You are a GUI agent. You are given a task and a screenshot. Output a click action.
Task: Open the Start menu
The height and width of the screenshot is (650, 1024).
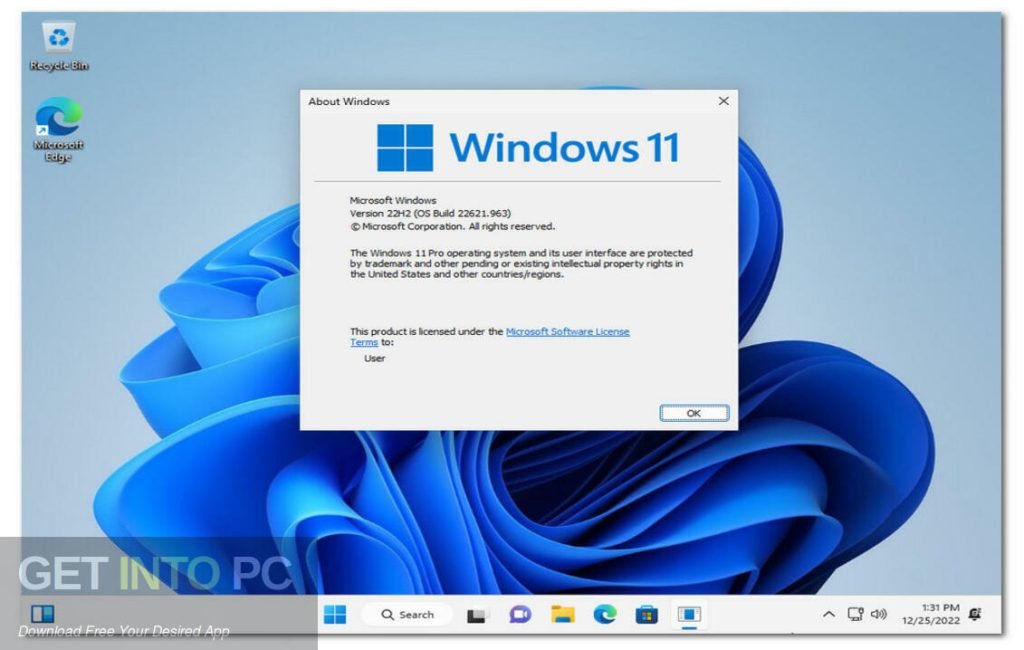337,614
